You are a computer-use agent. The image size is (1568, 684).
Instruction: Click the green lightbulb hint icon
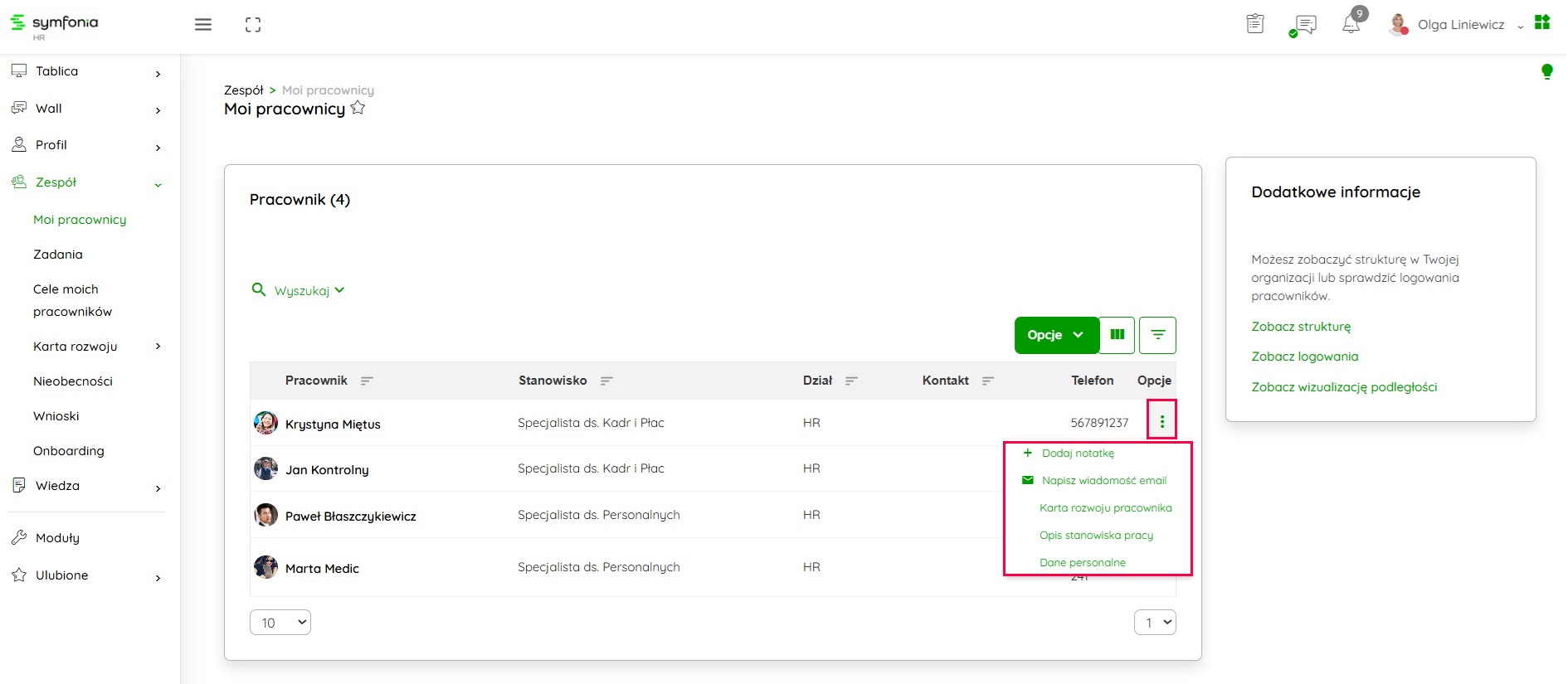point(1546,71)
